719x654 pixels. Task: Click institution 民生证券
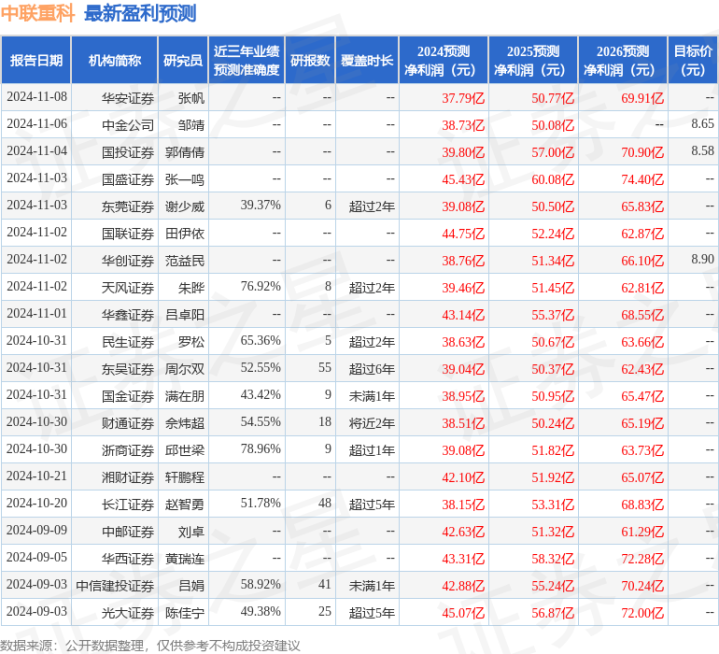click(x=127, y=342)
